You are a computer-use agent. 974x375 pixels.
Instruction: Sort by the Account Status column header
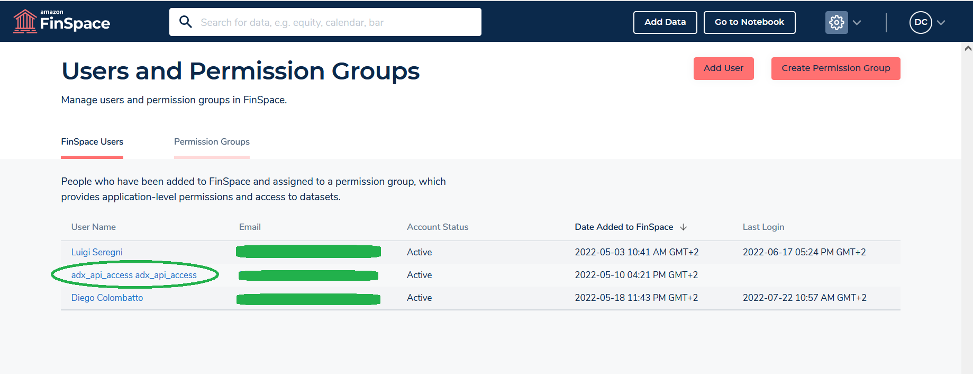pyautogui.click(x=437, y=227)
